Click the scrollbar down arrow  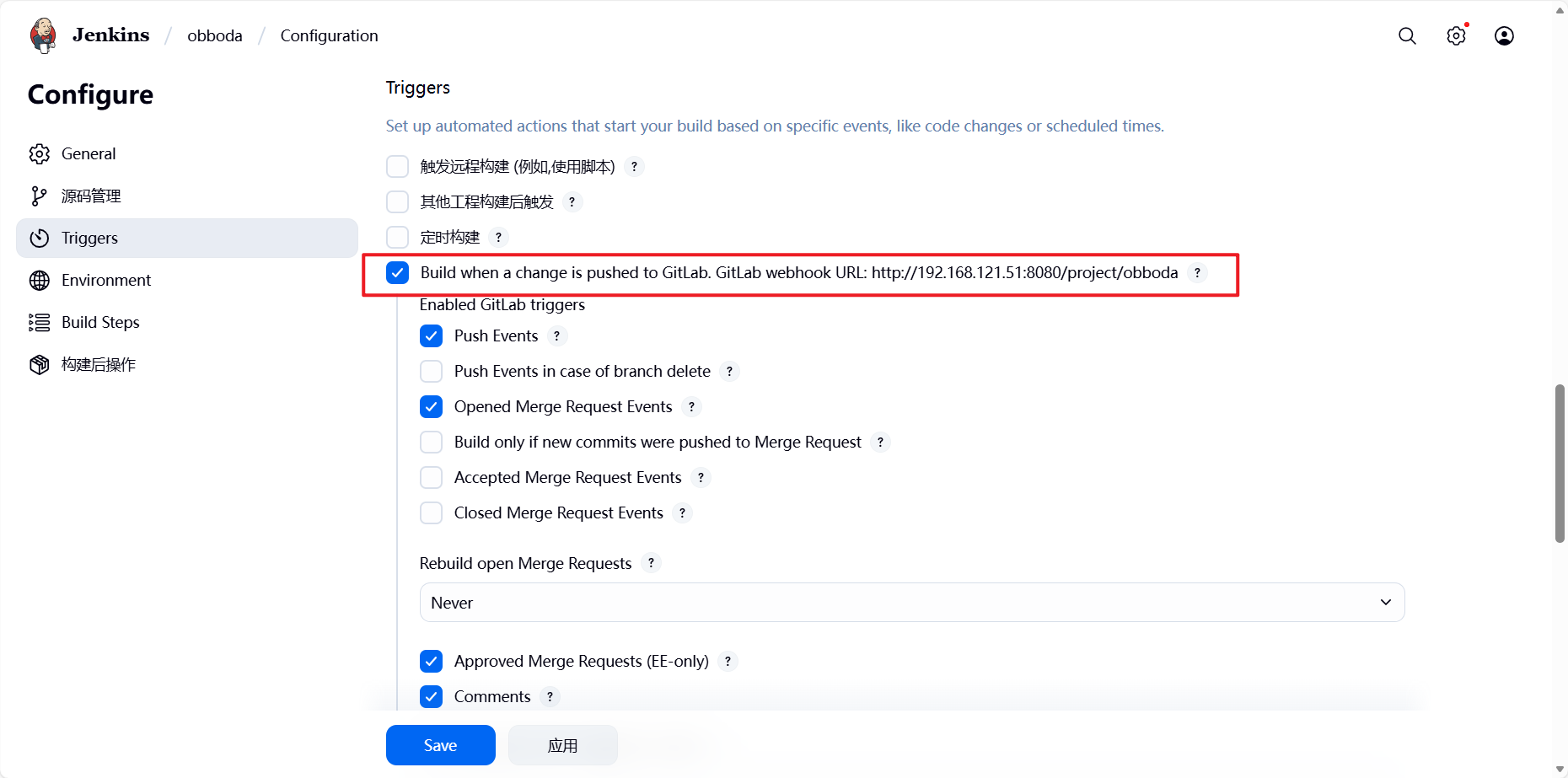click(1560, 770)
